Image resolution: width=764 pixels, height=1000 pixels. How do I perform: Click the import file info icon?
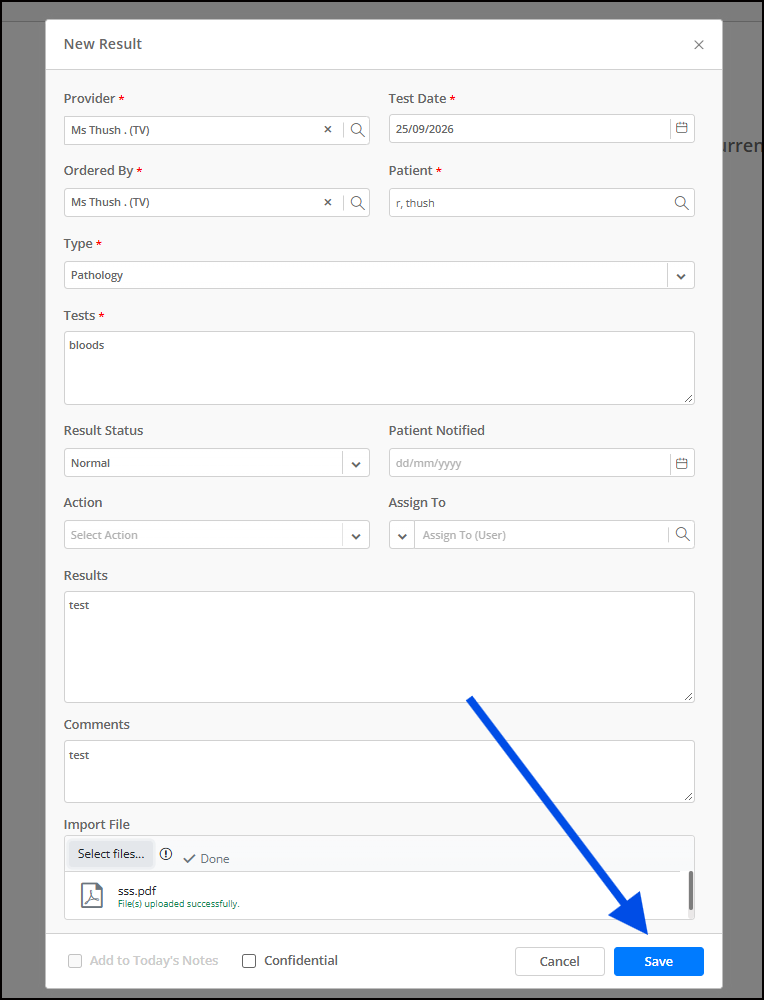[166, 854]
